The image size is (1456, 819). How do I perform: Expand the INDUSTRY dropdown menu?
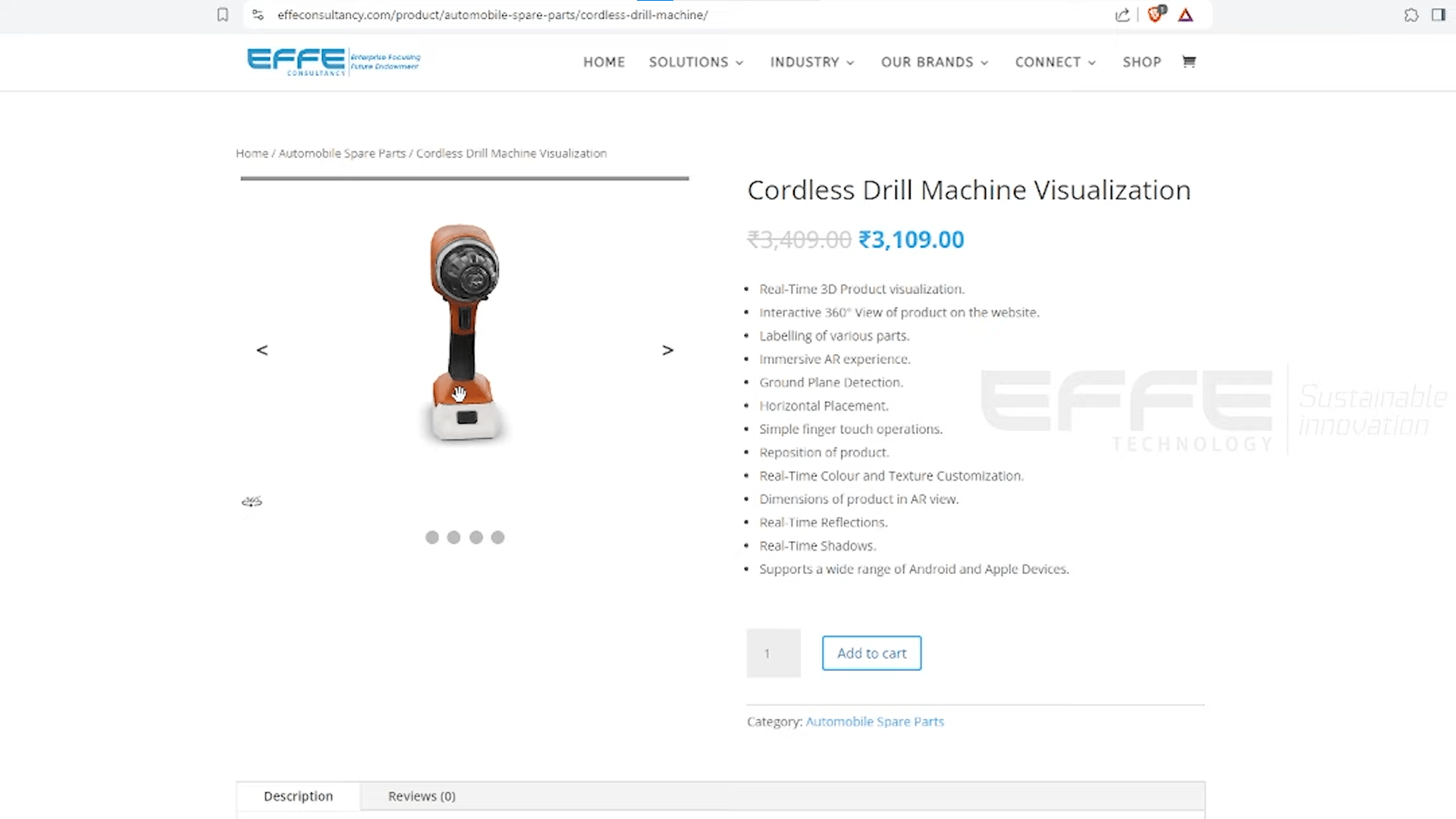click(811, 62)
